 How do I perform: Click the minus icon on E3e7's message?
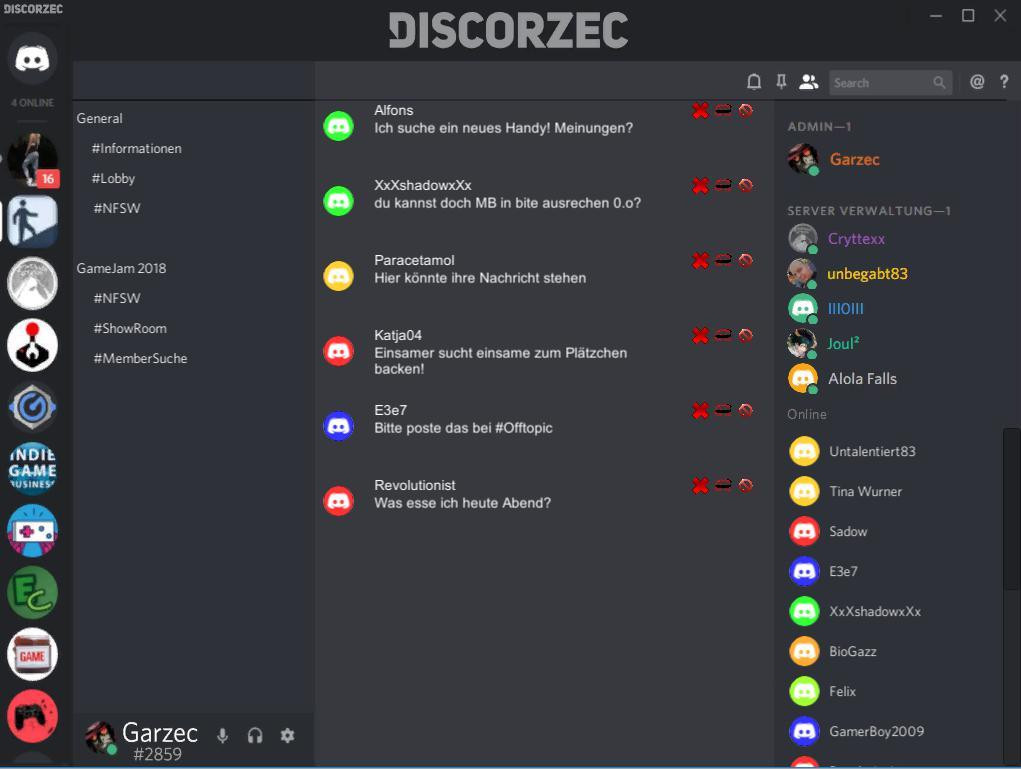[723, 410]
